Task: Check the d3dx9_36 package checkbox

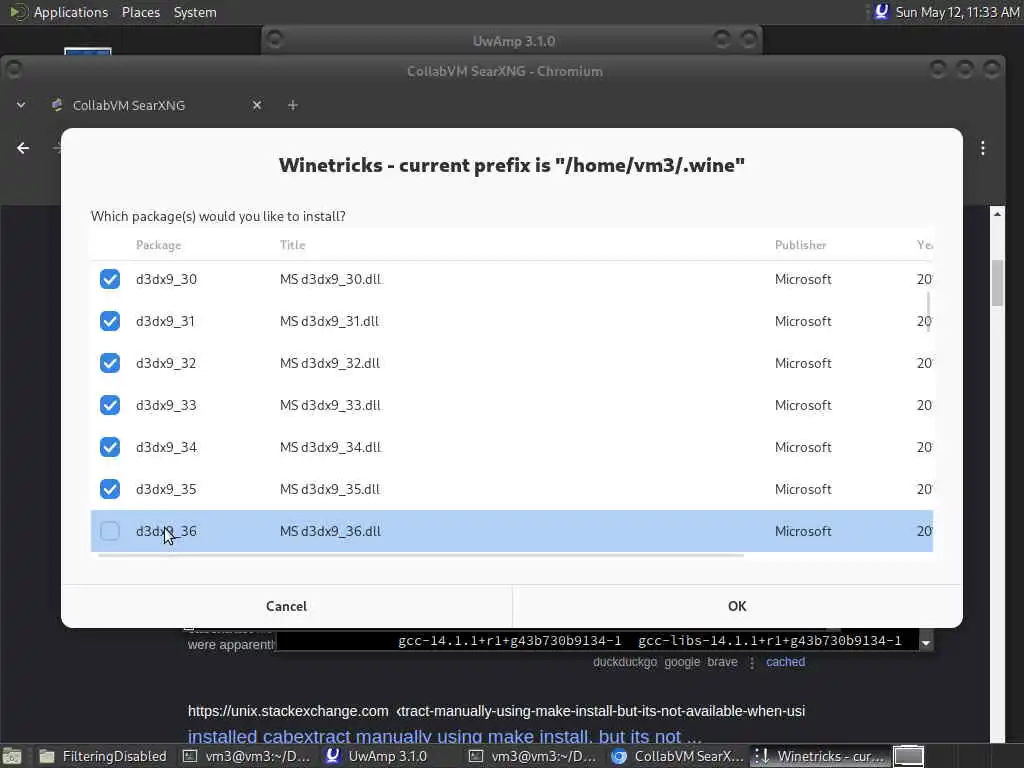Action: [110, 531]
